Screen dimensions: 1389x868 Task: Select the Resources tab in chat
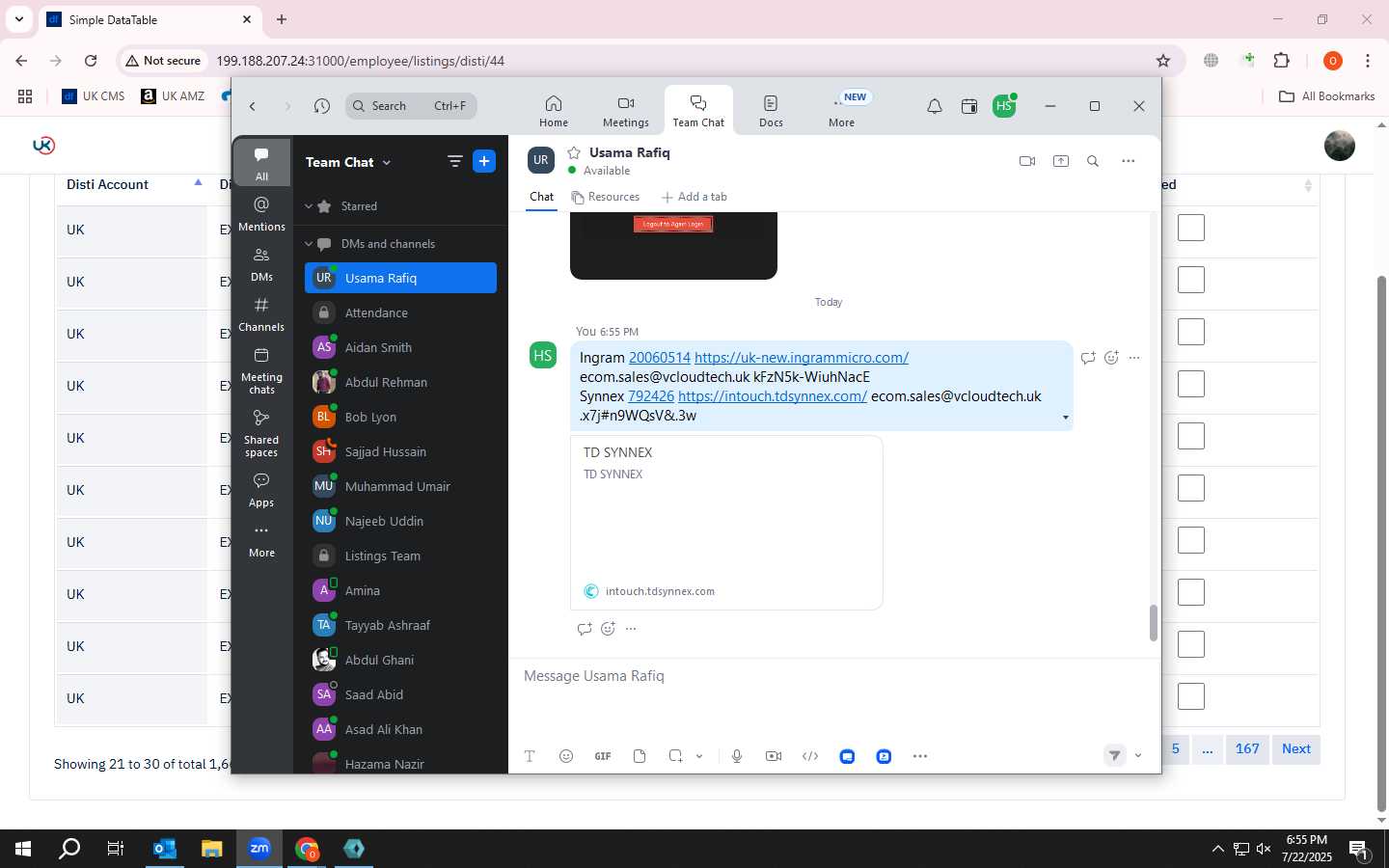(x=606, y=197)
